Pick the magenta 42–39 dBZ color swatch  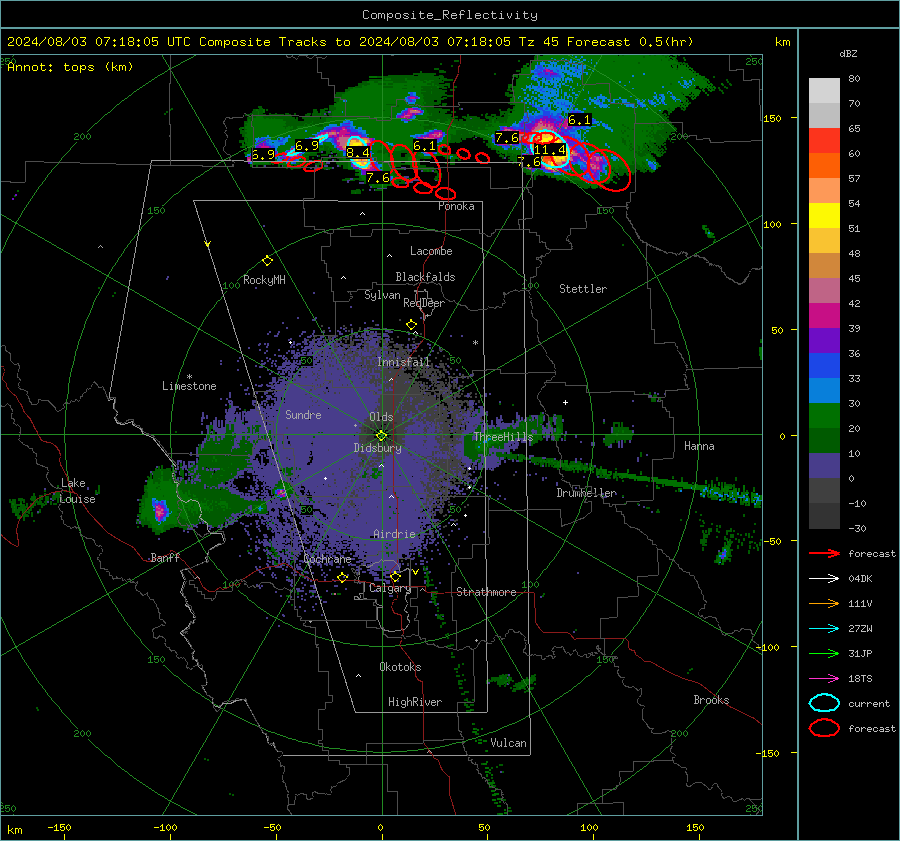[x=824, y=316]
